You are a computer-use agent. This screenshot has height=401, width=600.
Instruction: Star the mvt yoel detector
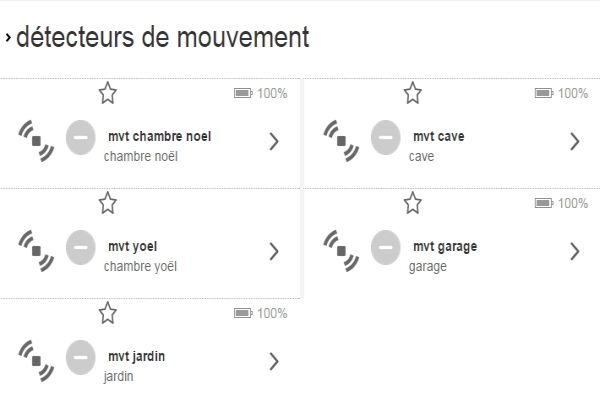(108, 204)
